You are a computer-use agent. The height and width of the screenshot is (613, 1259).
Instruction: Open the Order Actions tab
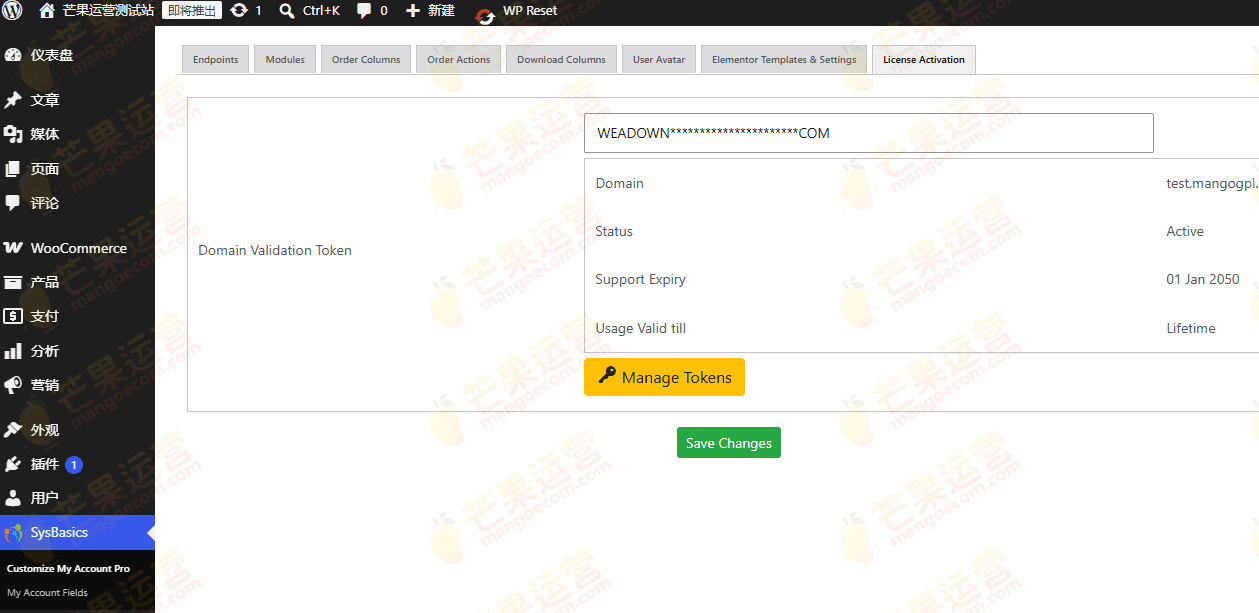[x=459, y=60]
